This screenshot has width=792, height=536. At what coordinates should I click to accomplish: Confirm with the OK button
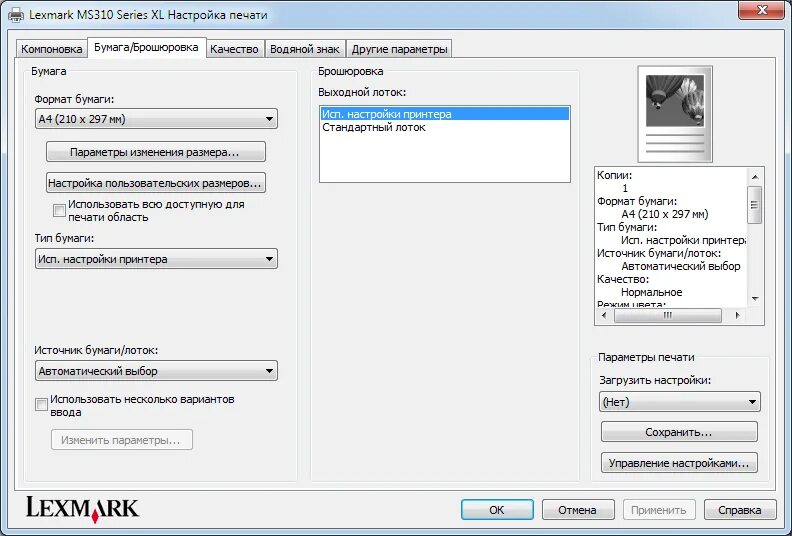pos(497,510)
